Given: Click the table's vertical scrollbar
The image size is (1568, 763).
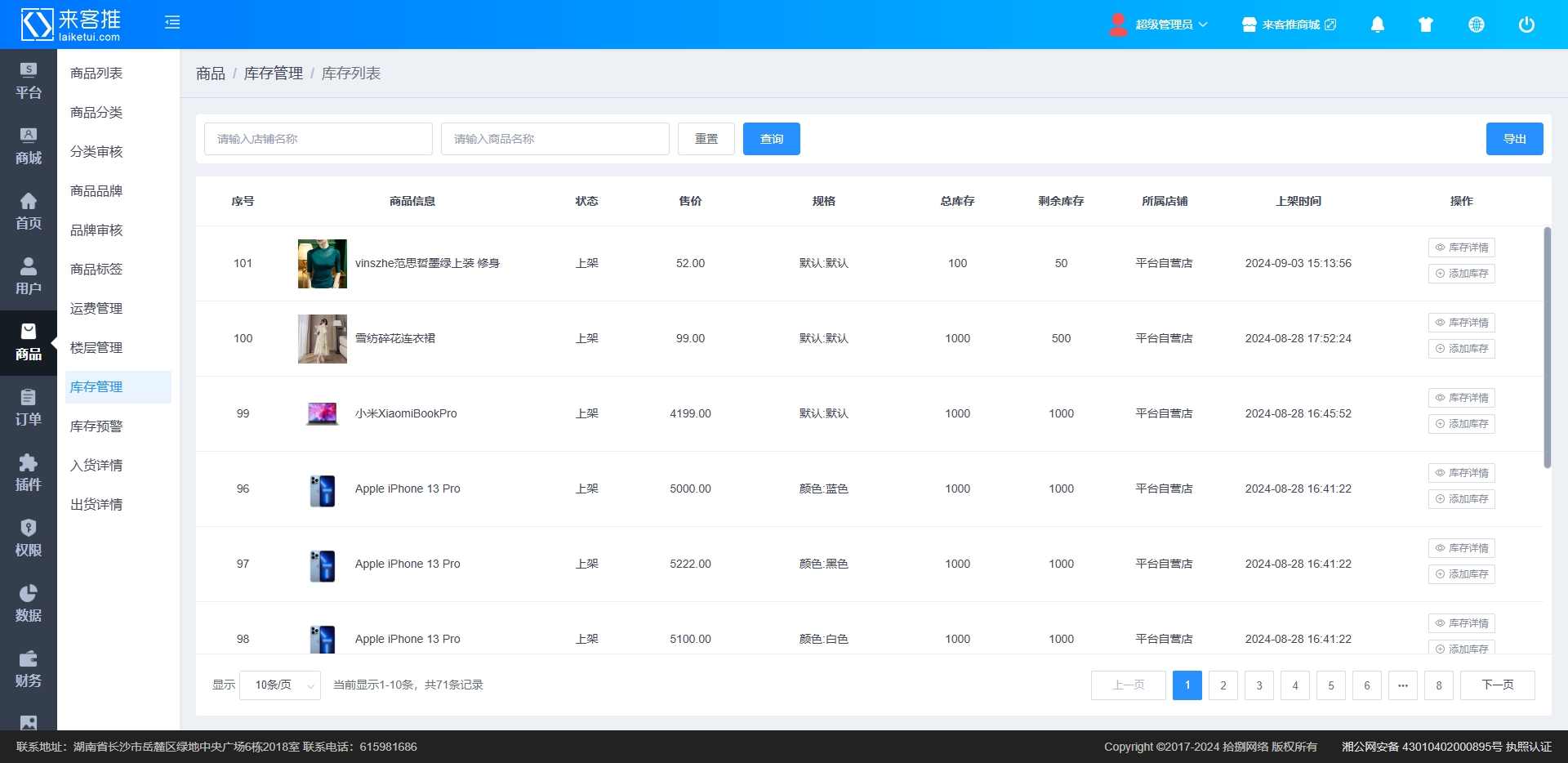Looking at the screenshot, I should click(x=1547, y=347).
